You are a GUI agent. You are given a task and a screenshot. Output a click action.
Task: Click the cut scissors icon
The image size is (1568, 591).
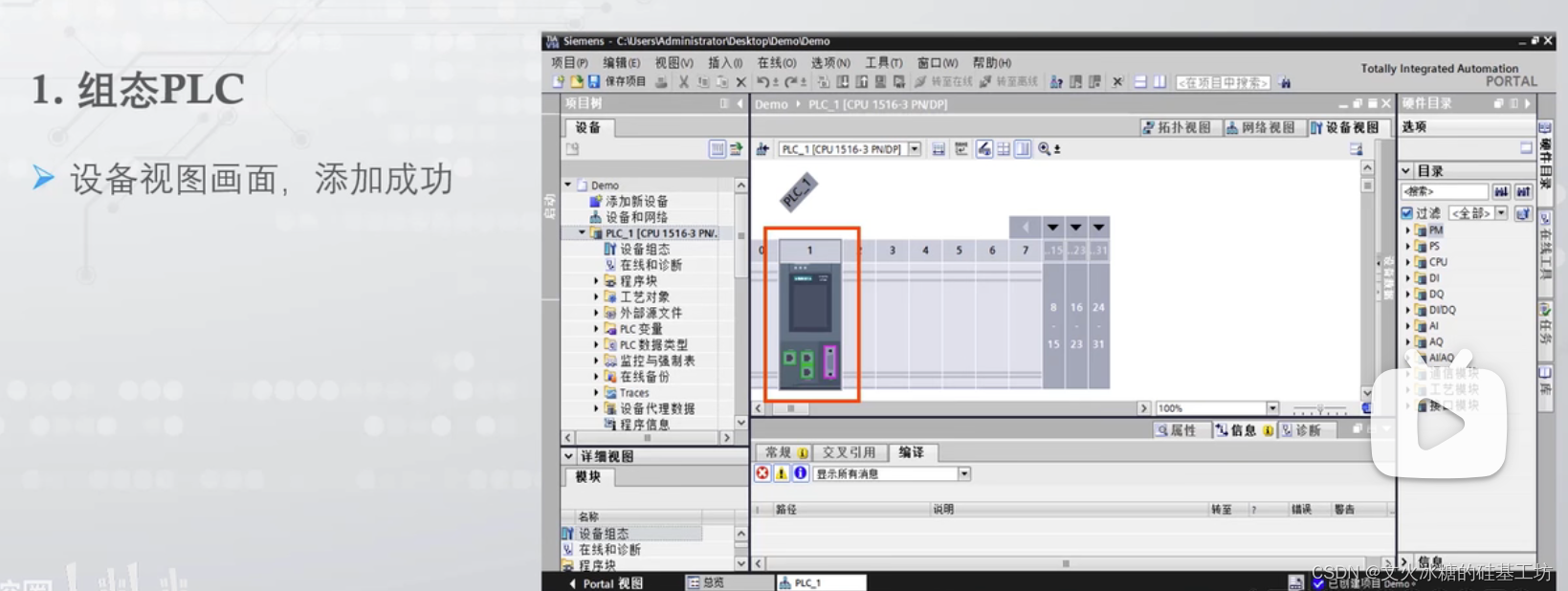(x=684, y=82)
